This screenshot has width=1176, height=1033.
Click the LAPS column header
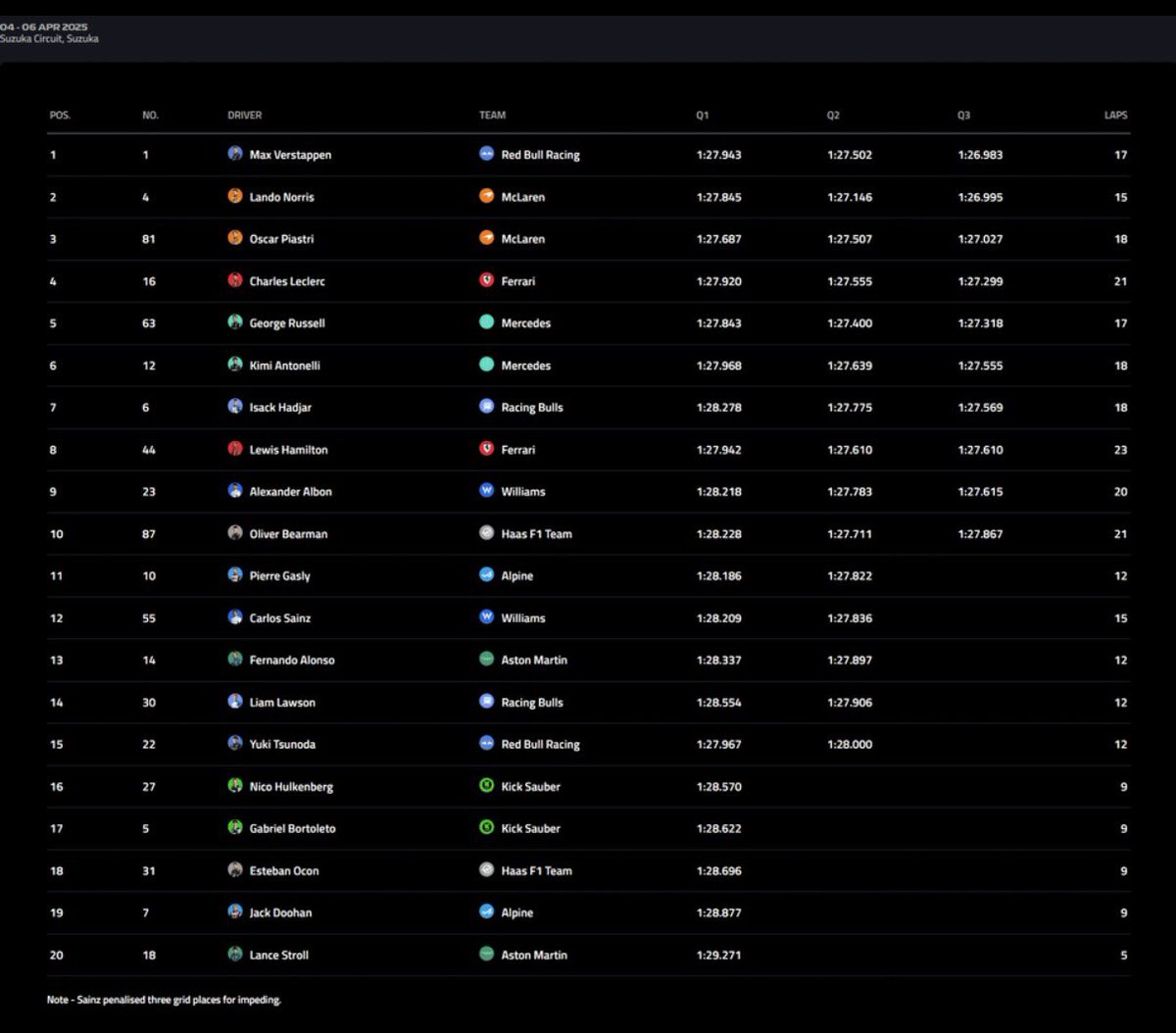[1116, 115]
